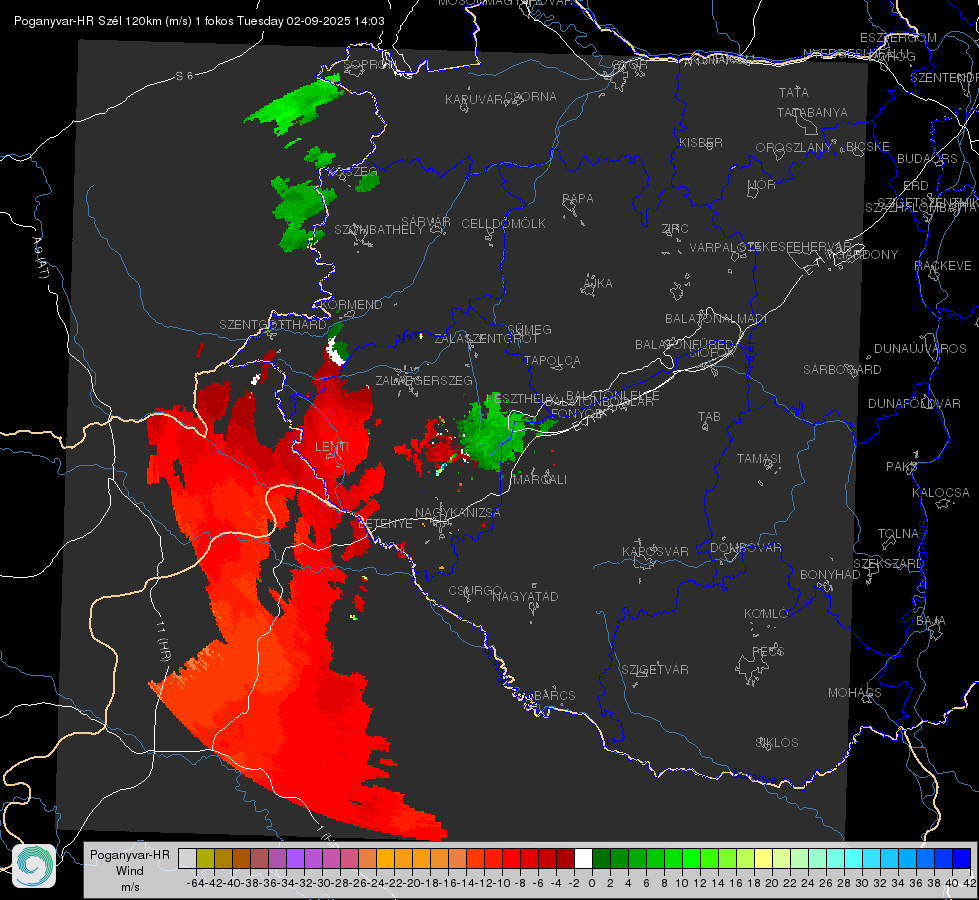Click the SZENTGOTTHARD city label

tap(273, 325)
